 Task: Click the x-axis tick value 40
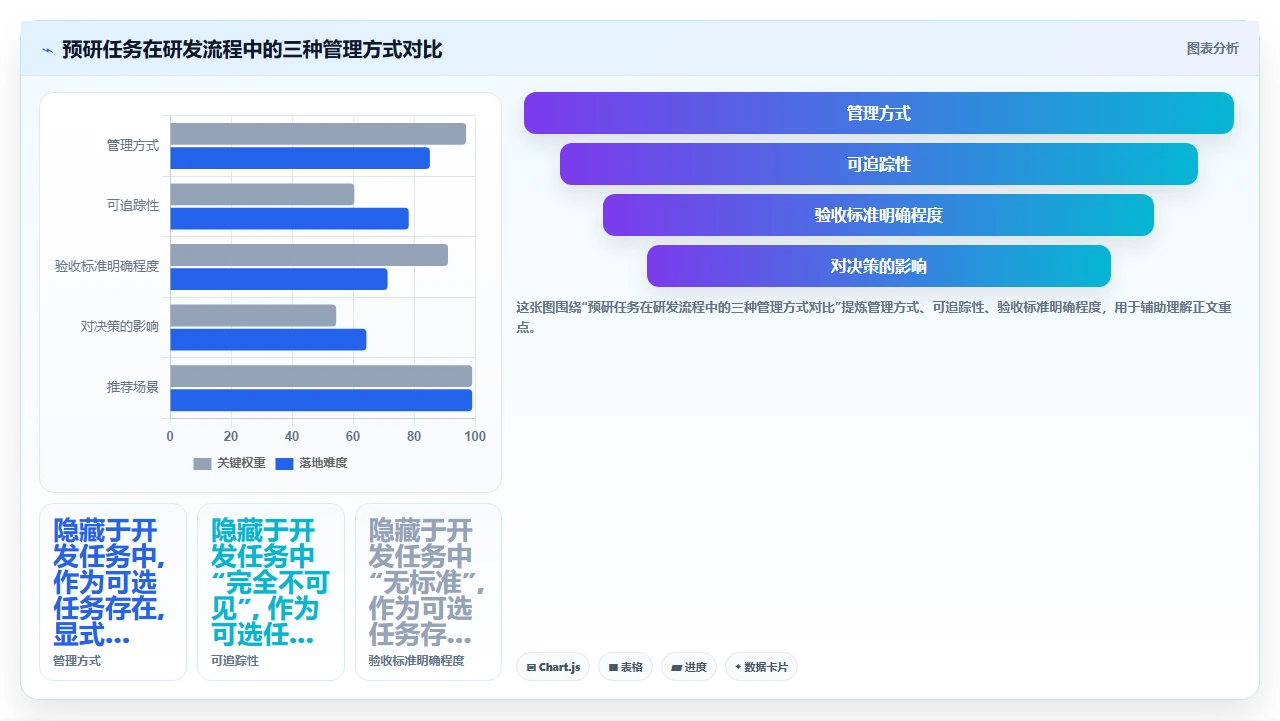click(x=292, y=436)
